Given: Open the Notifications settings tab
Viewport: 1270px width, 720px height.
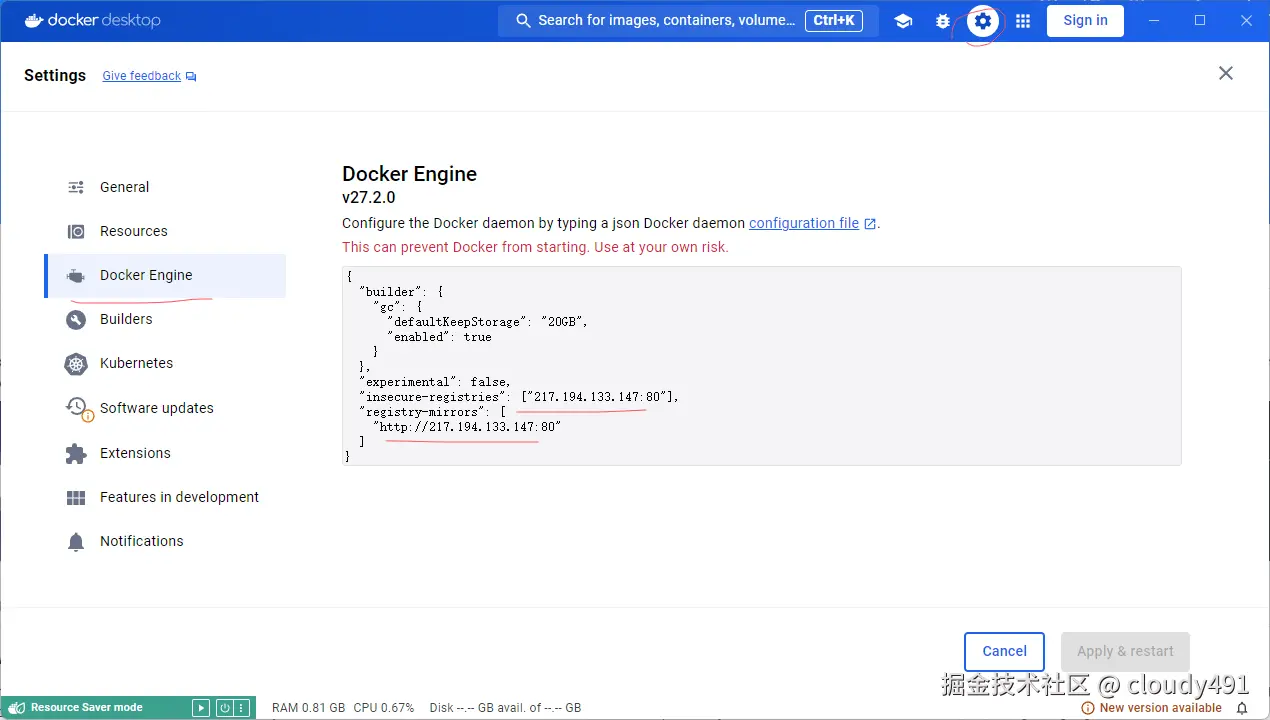Looking at the screenshot, I should click(x=165, y=541).
